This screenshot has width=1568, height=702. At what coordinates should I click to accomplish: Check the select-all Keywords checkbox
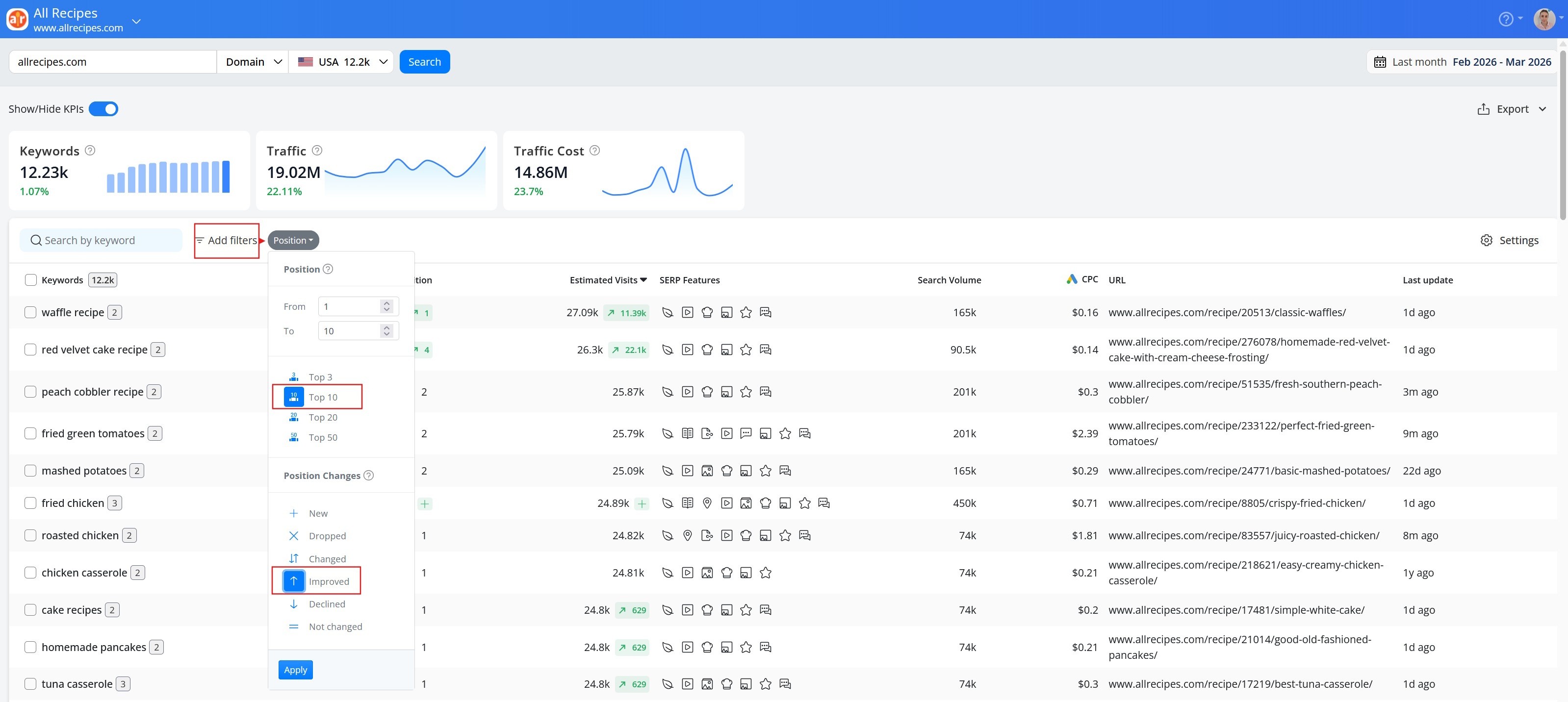click(30, 280)
